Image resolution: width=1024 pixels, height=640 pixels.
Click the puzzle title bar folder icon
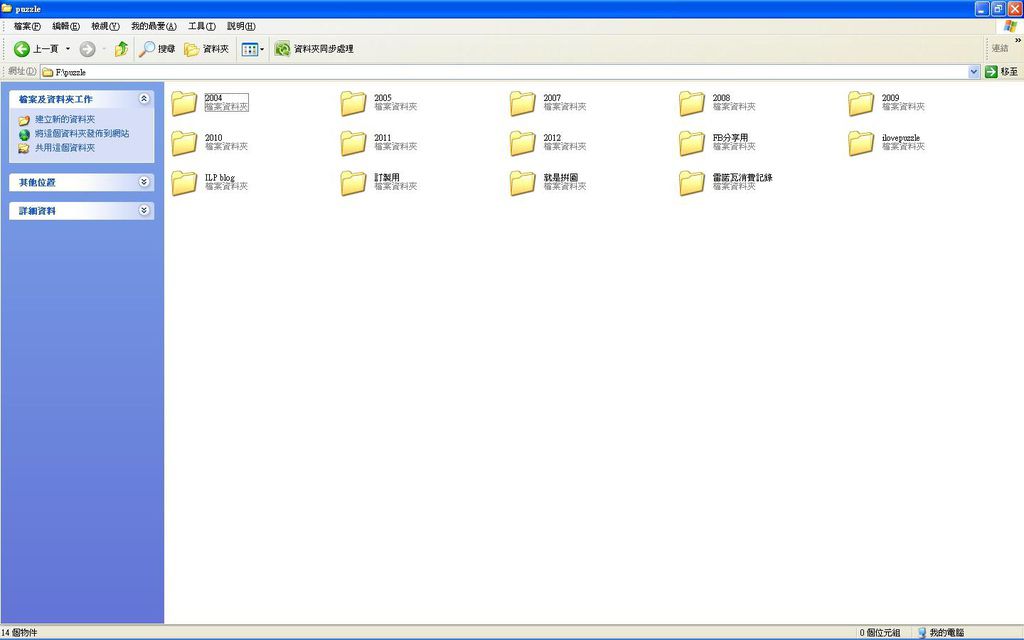[x=7, y=8]
